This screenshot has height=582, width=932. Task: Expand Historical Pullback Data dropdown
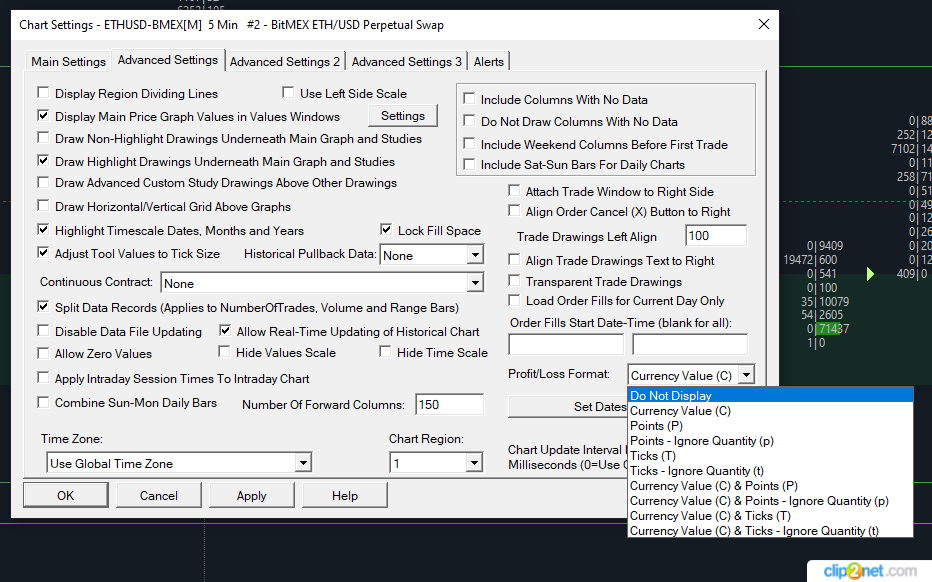[474, 255]
